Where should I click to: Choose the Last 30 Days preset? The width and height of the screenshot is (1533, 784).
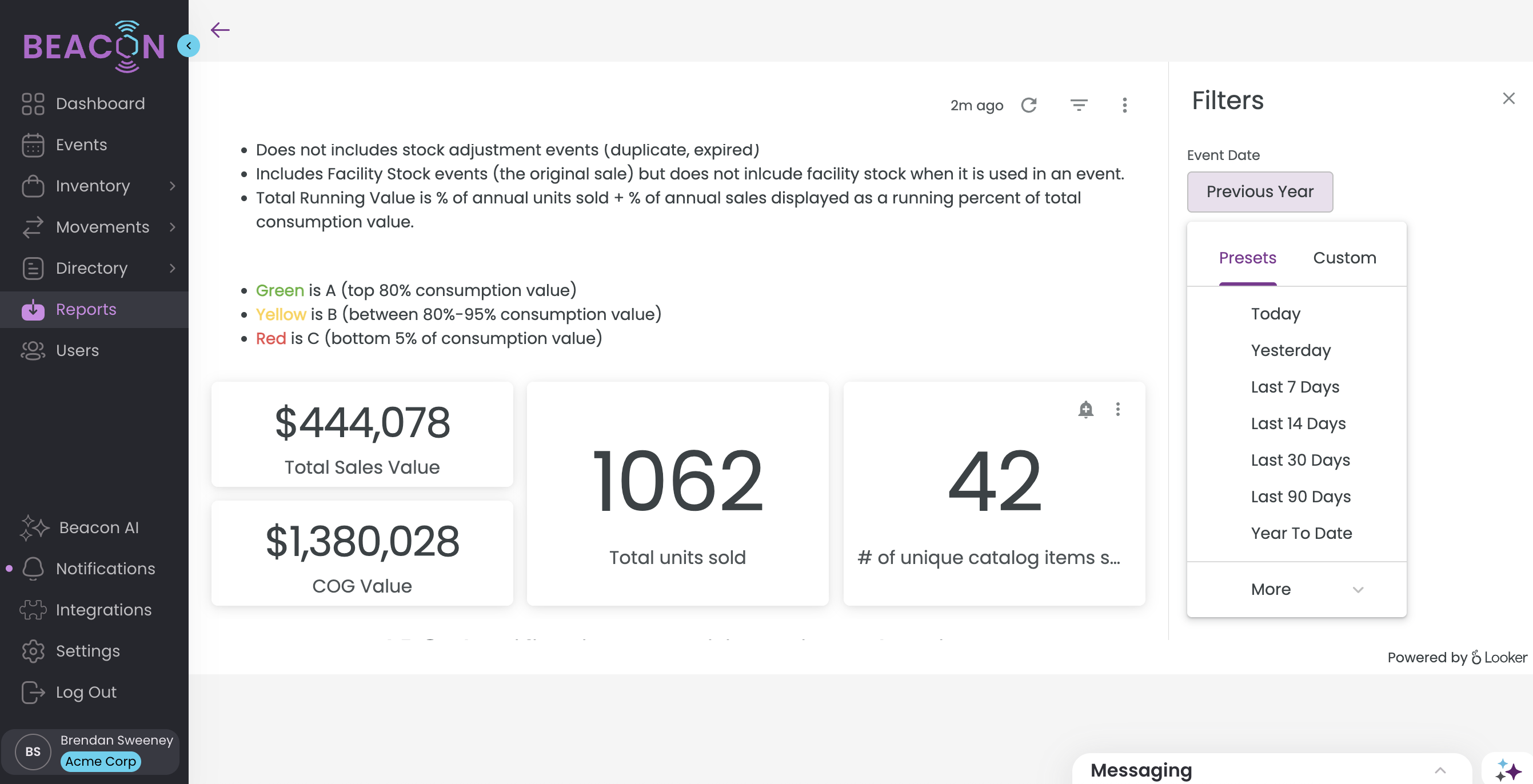tap(1300, 460)
